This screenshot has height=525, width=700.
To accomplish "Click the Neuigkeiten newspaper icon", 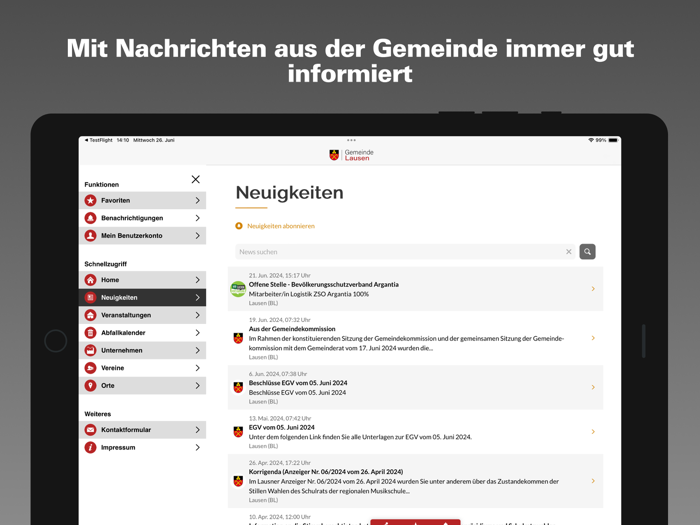I will click(91, 297).
